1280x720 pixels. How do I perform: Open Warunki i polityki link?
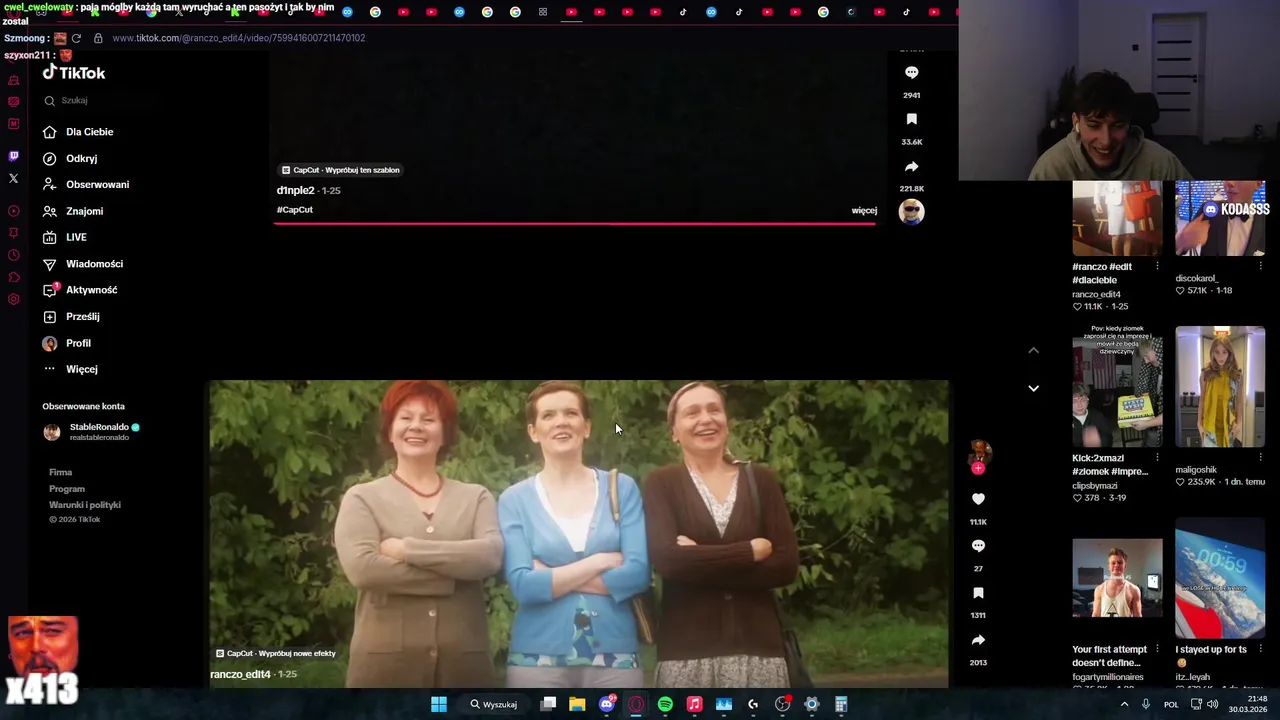coord(85,505)
